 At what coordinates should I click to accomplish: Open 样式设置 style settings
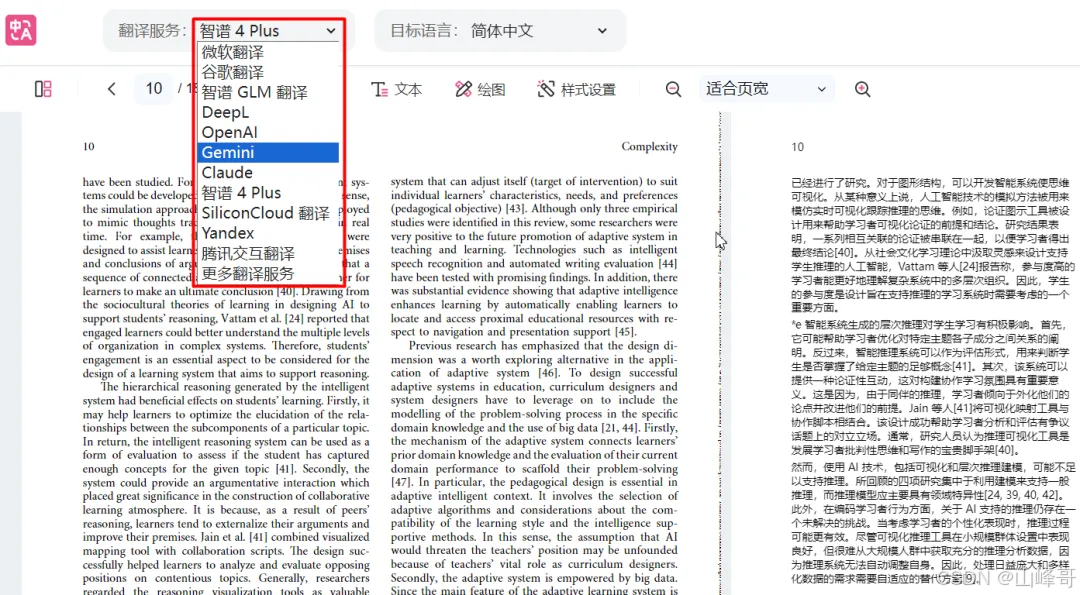(577, 90)
